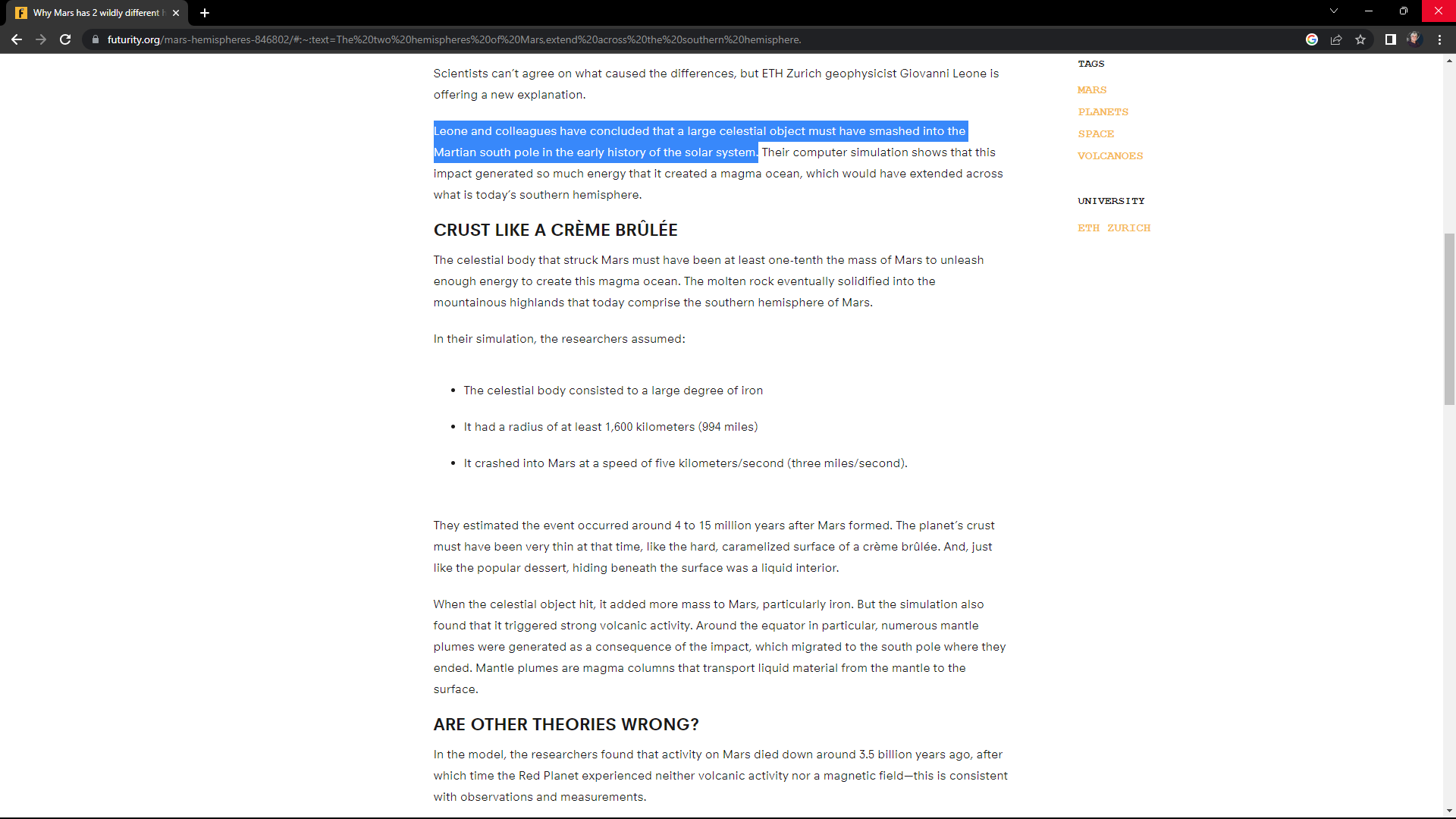
Task: Open the MARS tag link
Action: 1092,90
